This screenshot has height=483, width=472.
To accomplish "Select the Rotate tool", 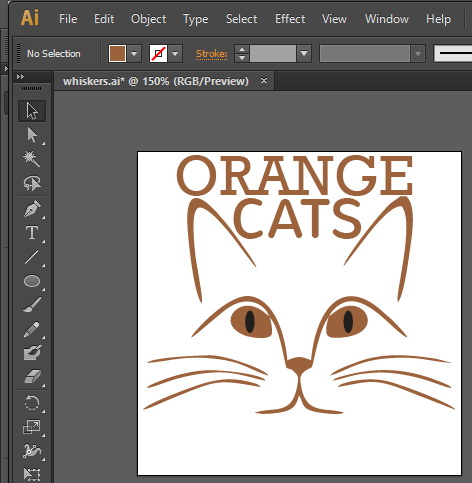I will click(32, 403).
